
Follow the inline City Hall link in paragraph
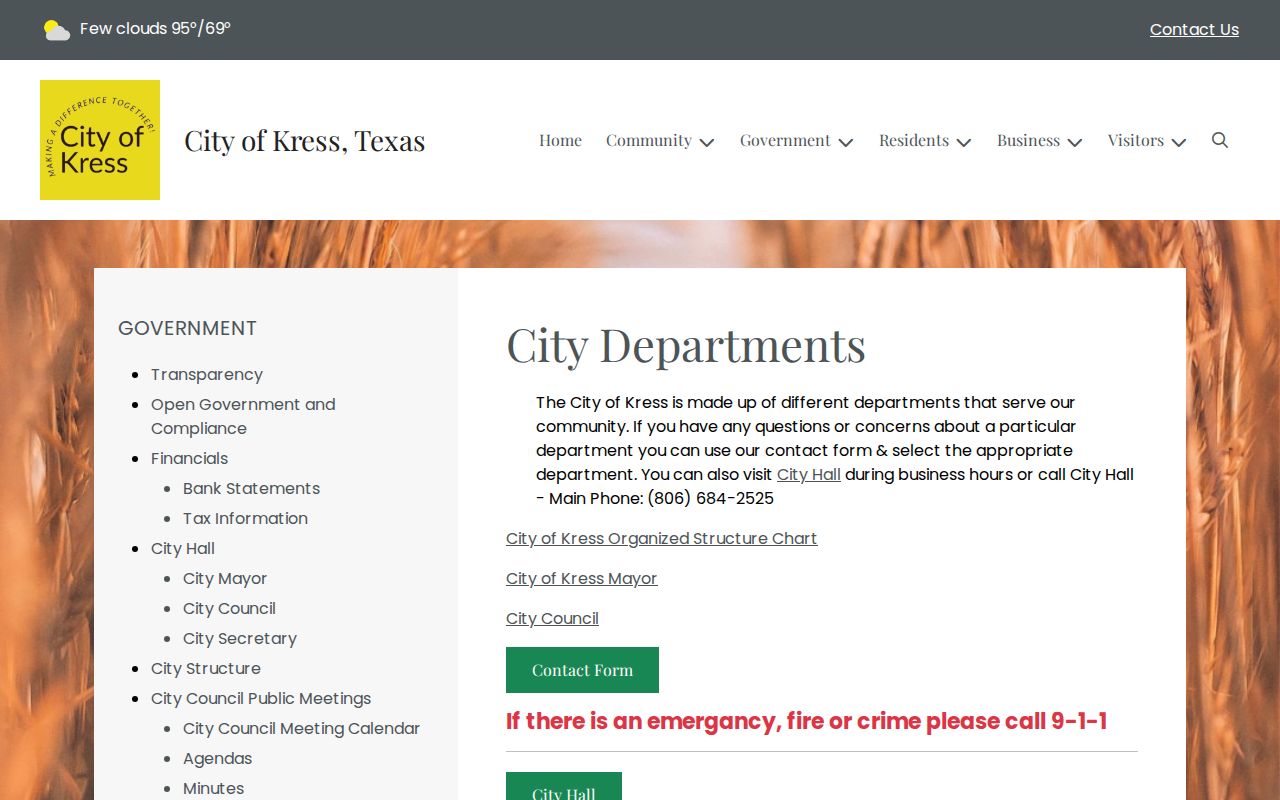[x=808, y=474]
